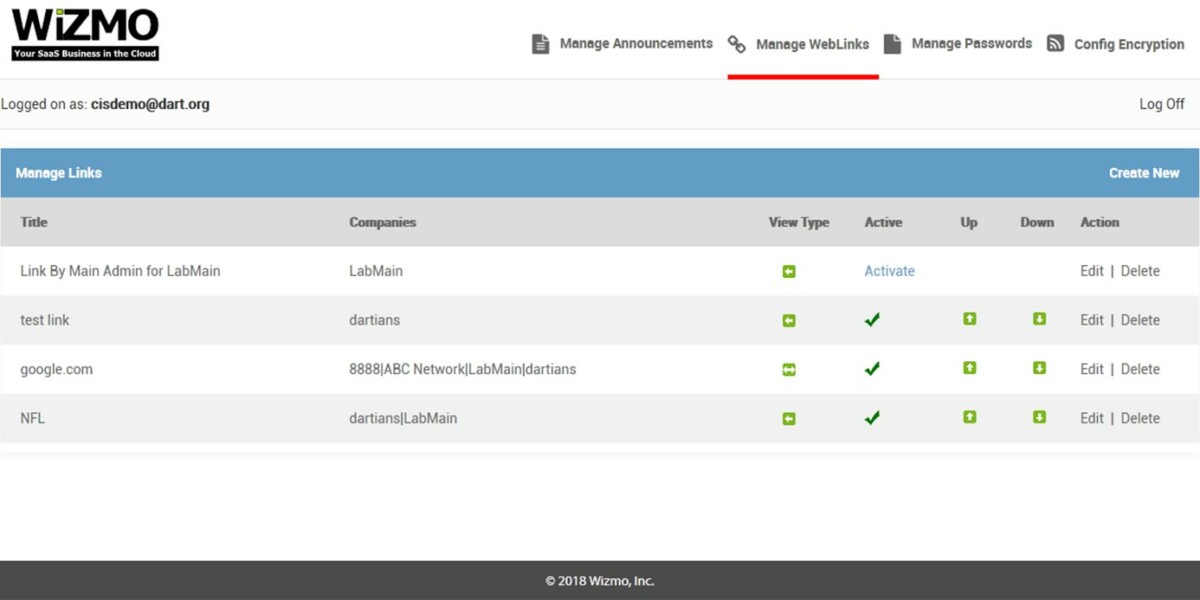Click the Action column header

[x=1100, y=222]
